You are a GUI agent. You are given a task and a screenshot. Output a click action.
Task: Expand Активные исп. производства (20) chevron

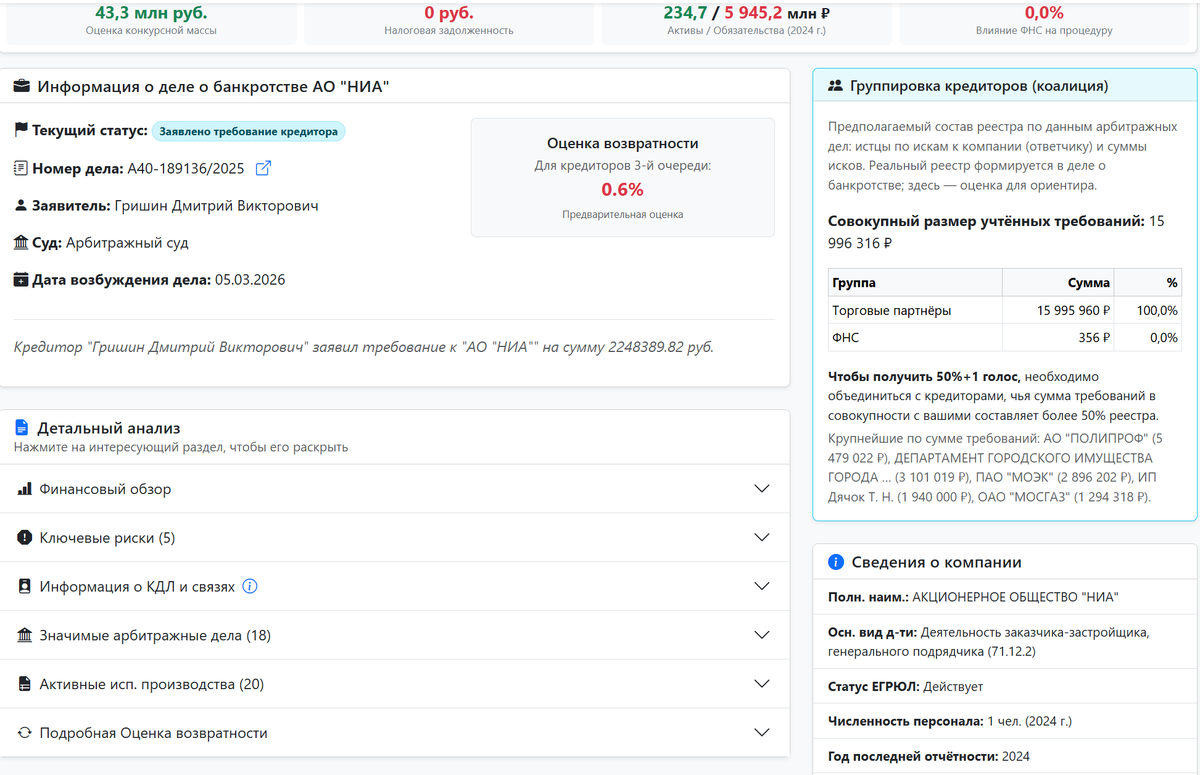pyautogui.click(x=762, y=684)
